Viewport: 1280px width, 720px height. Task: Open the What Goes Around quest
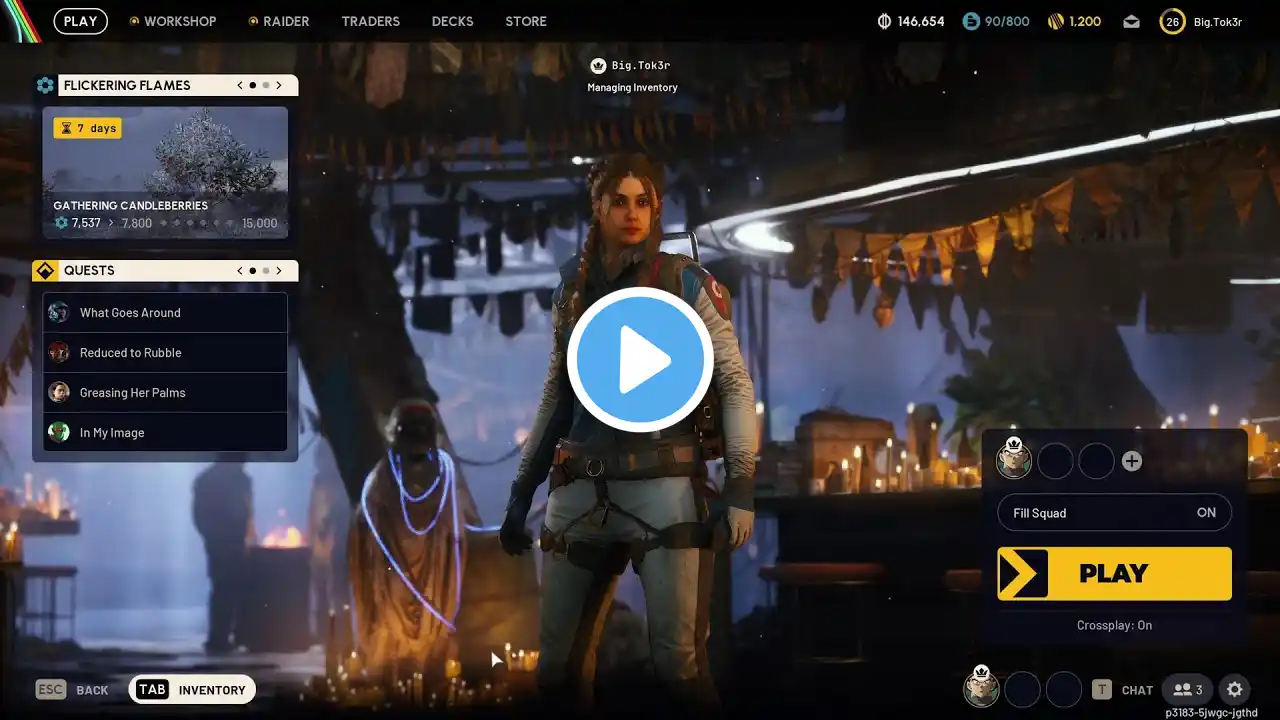pyautogui.click(x=165, y=312)
